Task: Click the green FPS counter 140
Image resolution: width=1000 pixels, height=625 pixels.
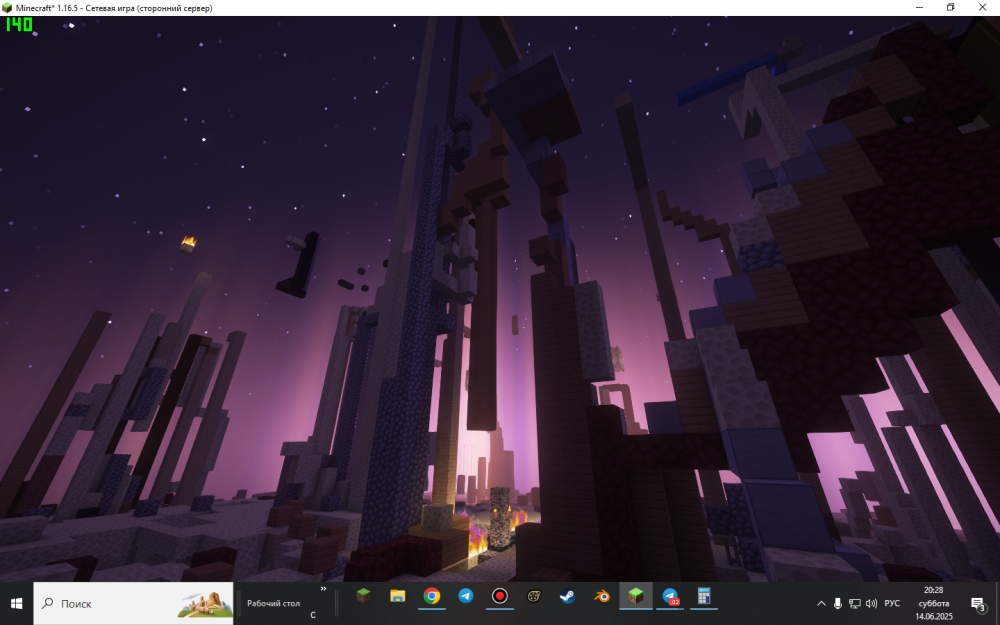Action: tap(19, 25)
